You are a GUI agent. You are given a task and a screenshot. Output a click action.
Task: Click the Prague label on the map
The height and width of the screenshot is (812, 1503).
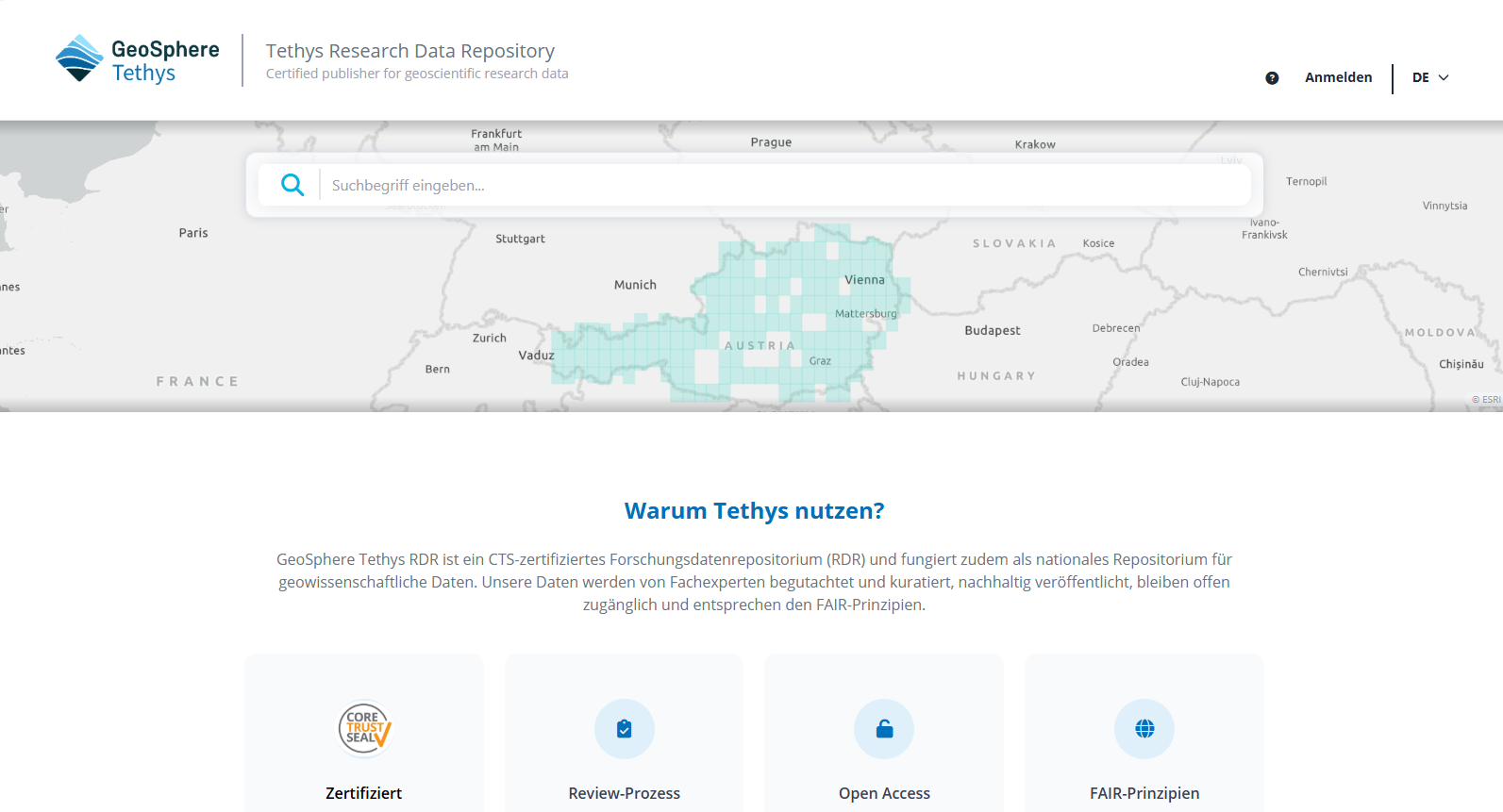click(x=771, y=142)
